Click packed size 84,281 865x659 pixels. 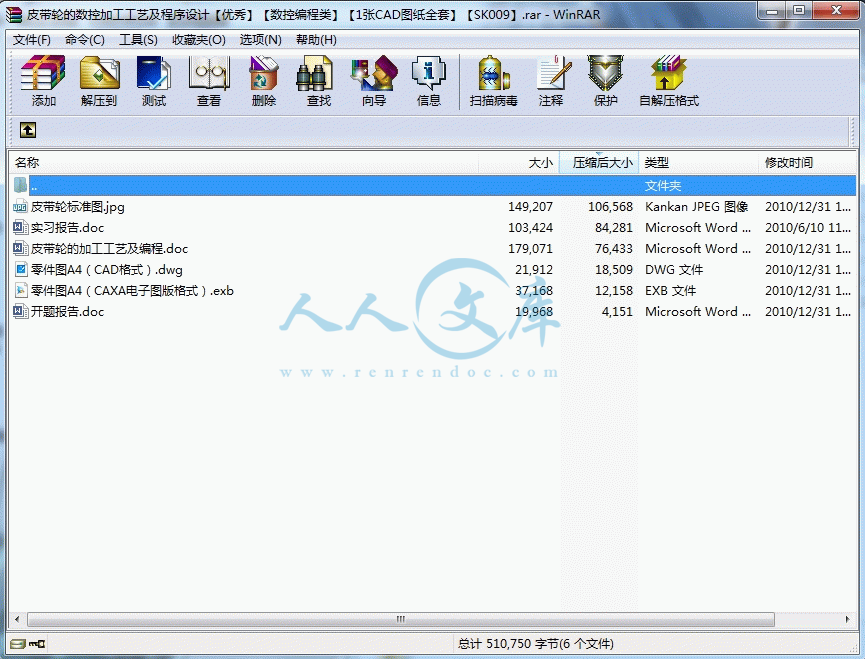(613, 228)
